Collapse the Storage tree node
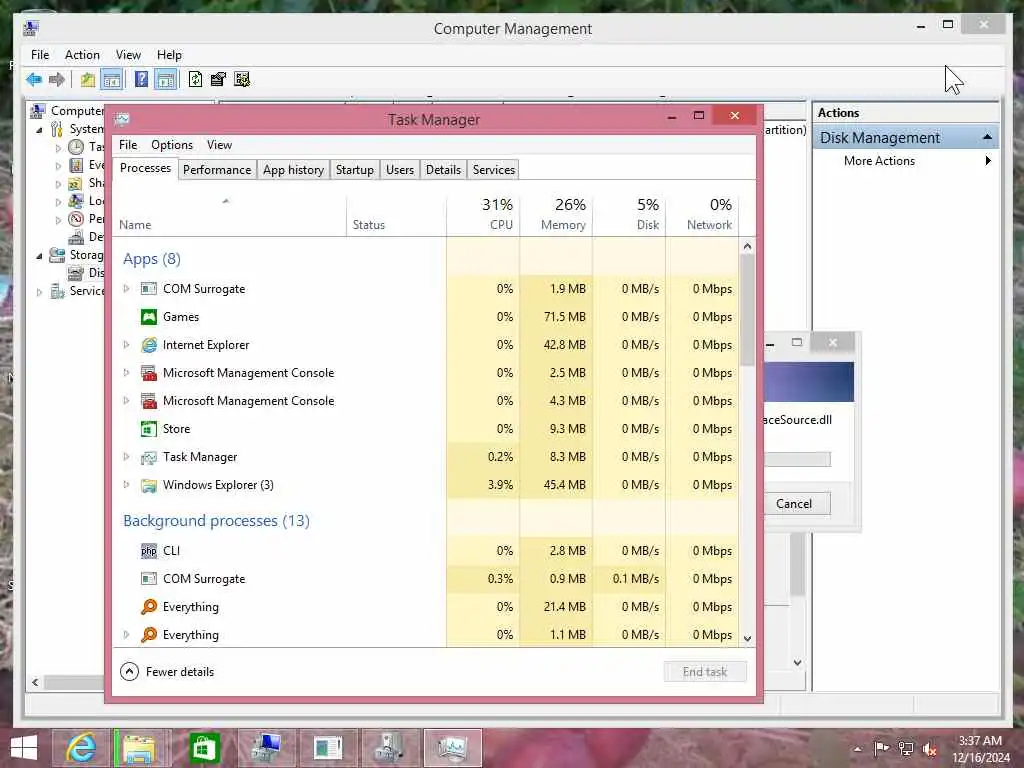The image size is (1024, 768). 40,255
